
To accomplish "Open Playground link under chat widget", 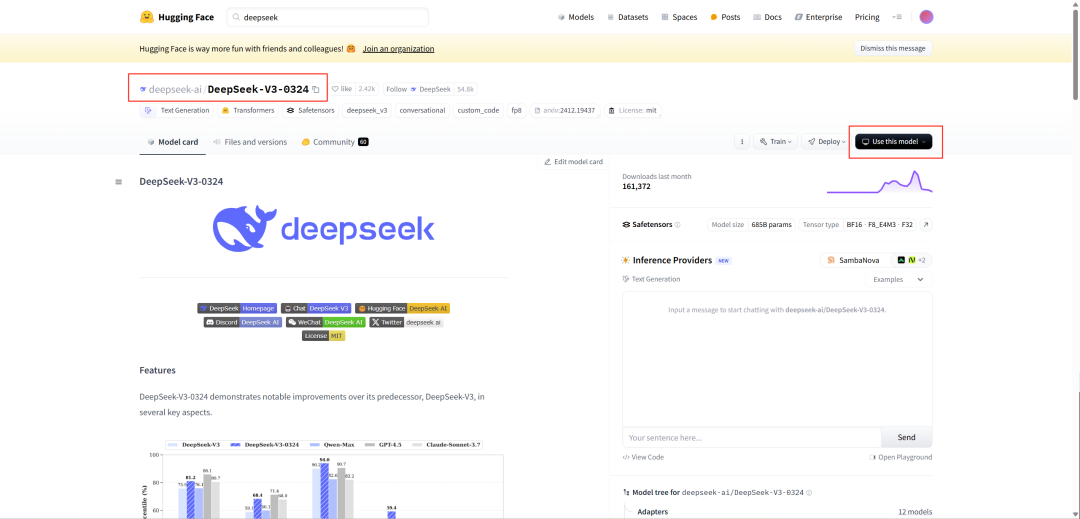I will (900, 457).
